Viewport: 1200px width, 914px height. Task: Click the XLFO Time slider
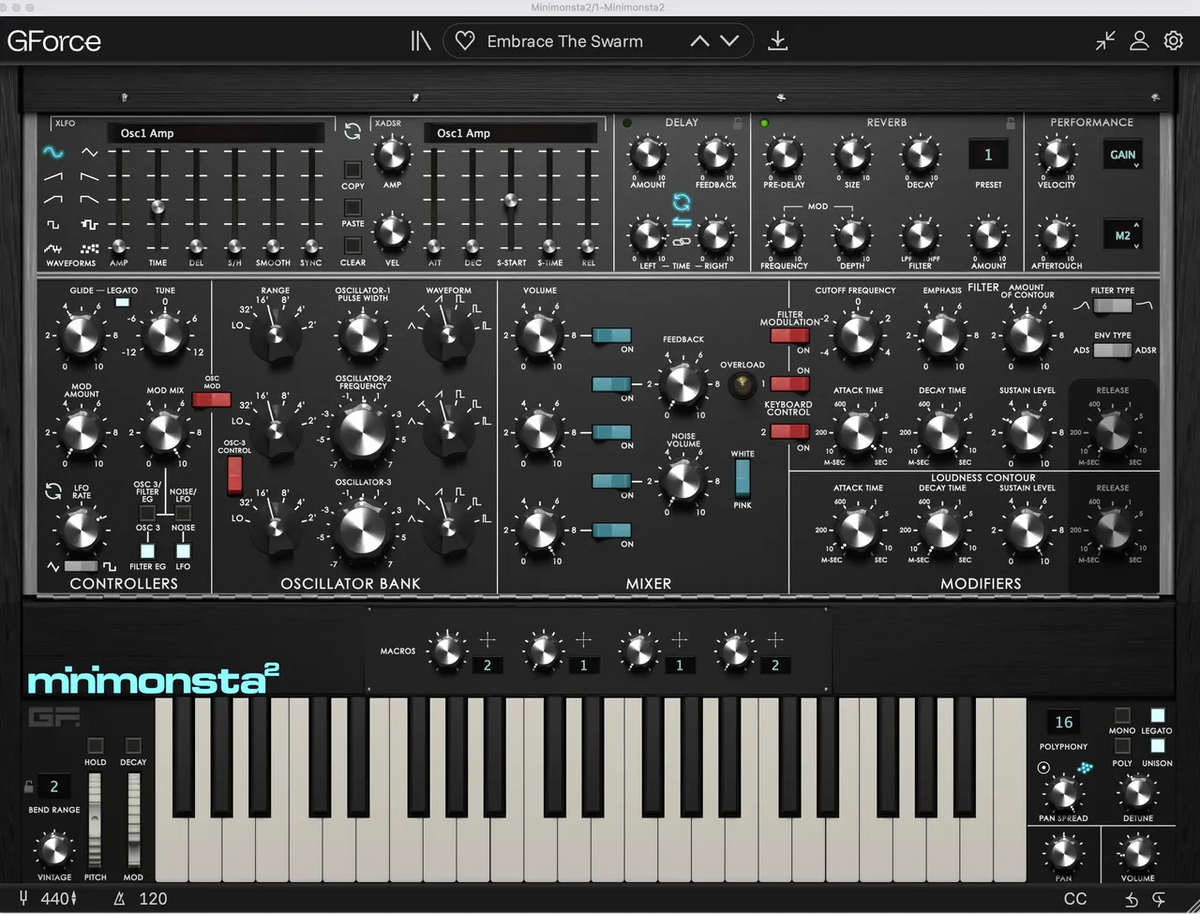point(157,206)
